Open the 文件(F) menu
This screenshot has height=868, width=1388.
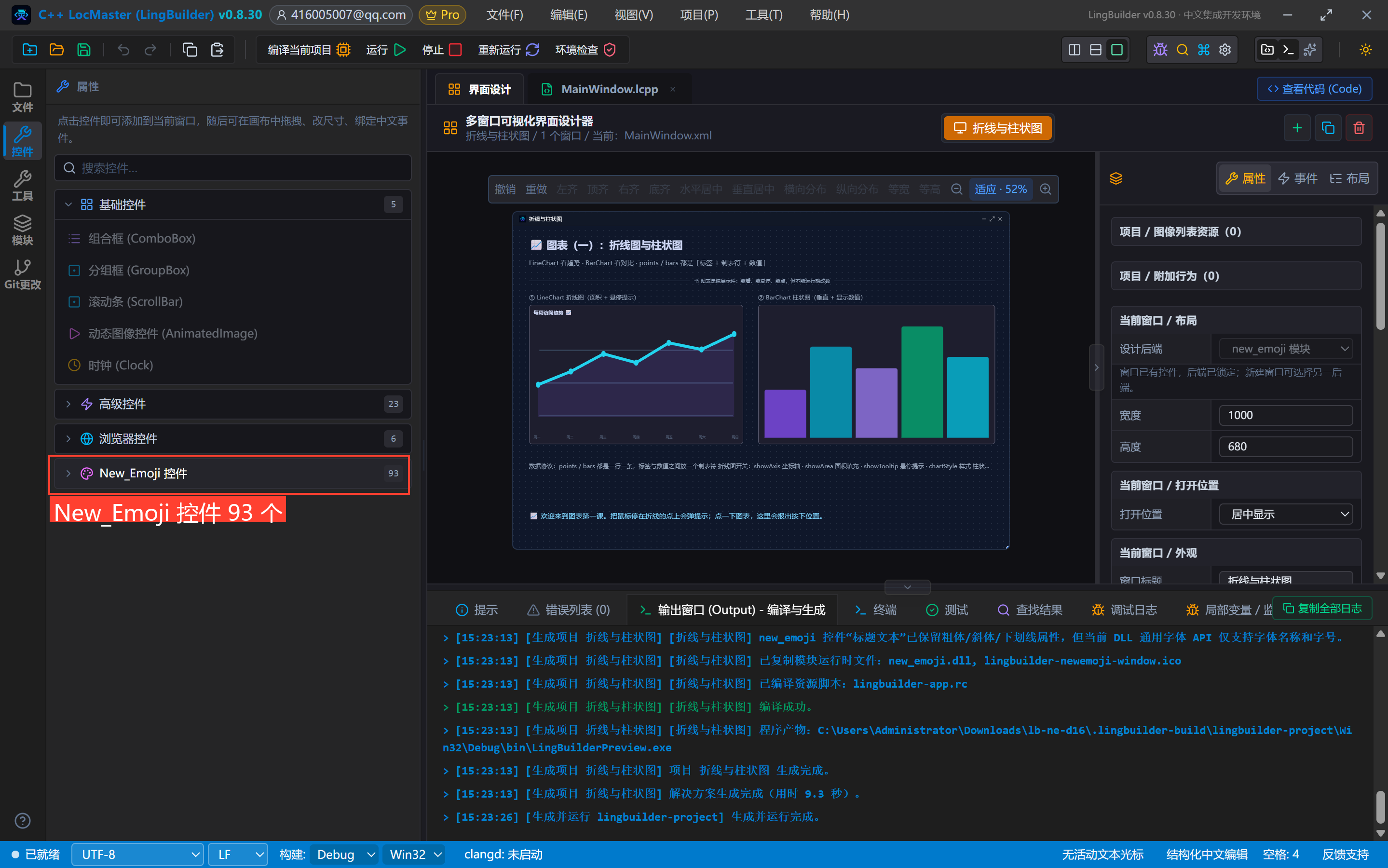coord(504,15)
